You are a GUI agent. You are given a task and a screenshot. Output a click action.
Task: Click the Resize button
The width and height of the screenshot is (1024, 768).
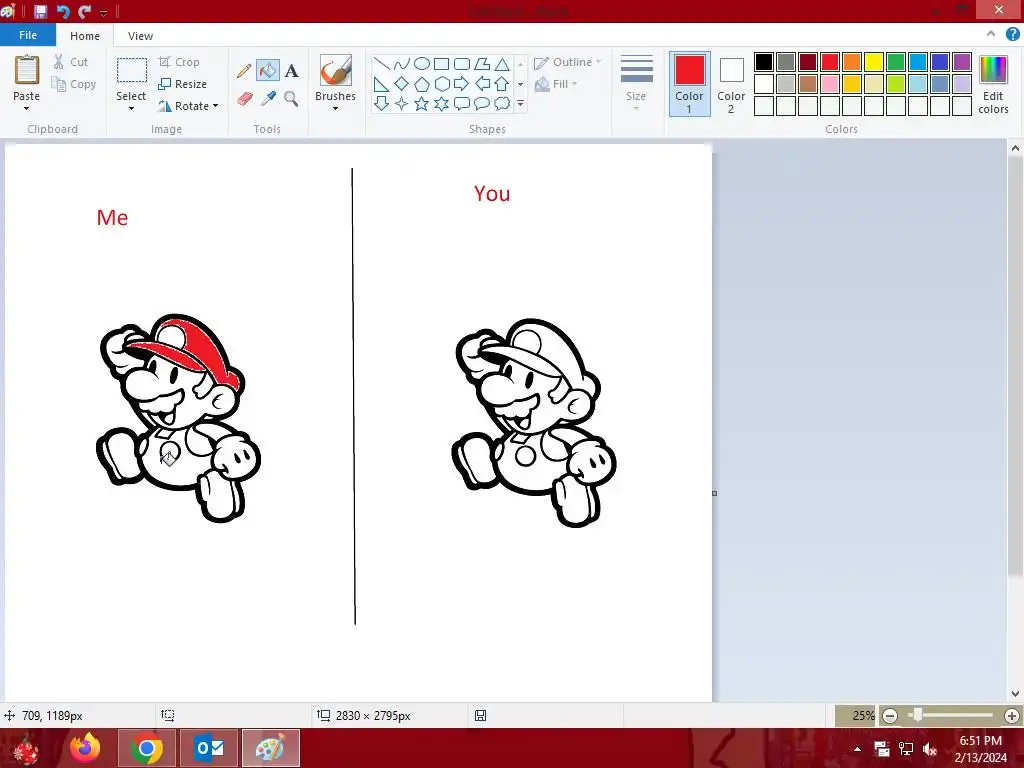pos(183,84)
